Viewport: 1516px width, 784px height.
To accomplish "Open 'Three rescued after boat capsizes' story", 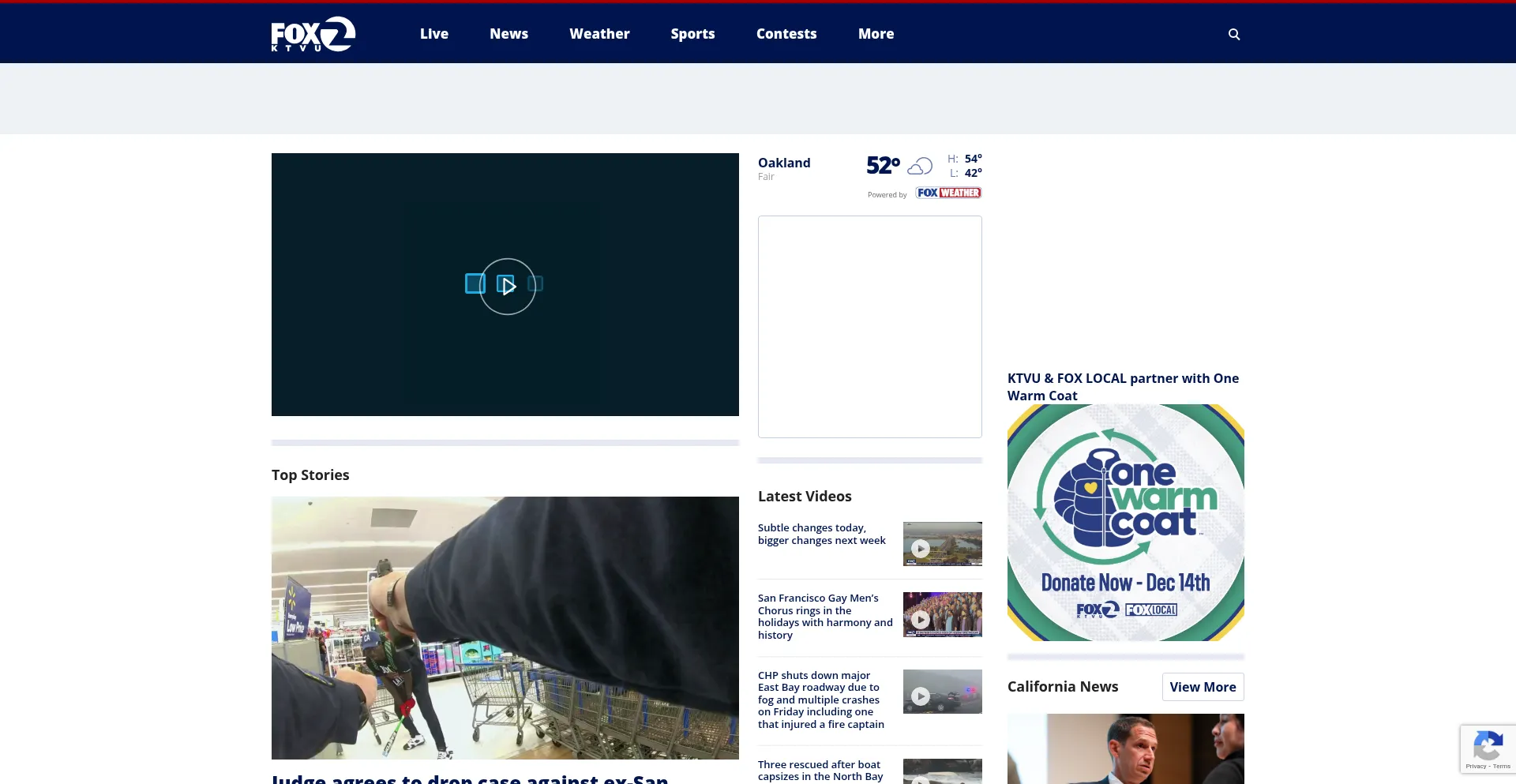I will (x=820, y=771).
